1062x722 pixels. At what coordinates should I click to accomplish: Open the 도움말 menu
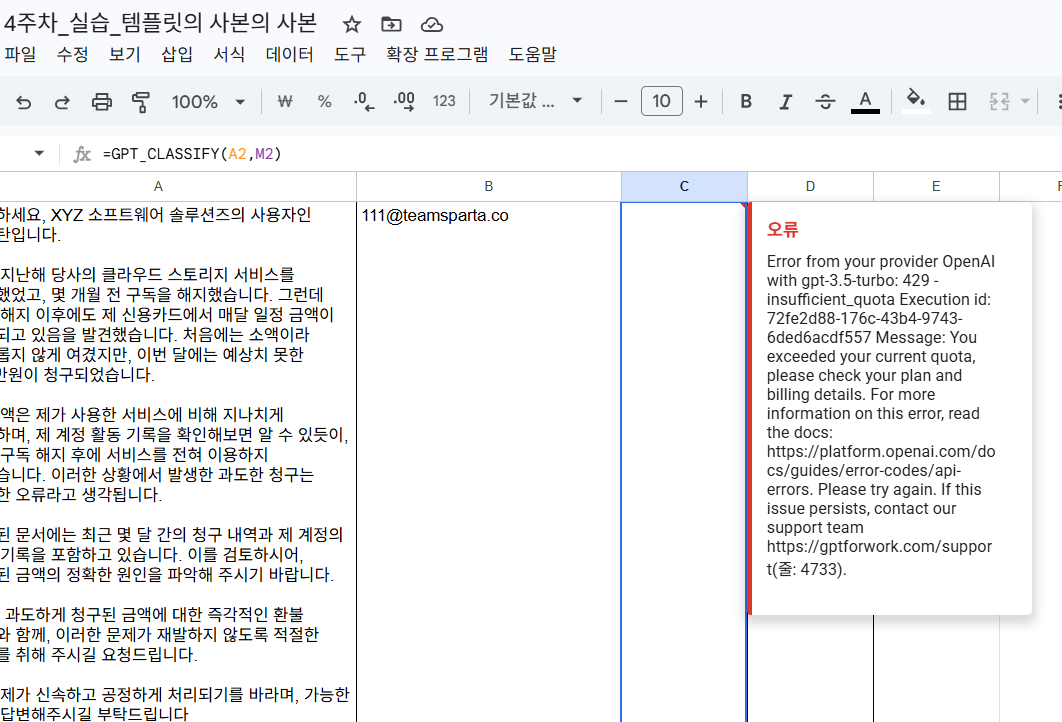click(x=532, y=54)
